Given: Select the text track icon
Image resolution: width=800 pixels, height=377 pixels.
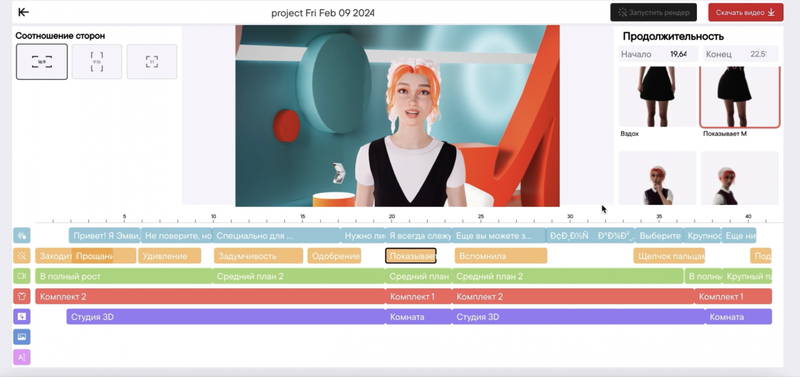Looking at the screenshot, I should pyautogui.click(x=21, y=357).
